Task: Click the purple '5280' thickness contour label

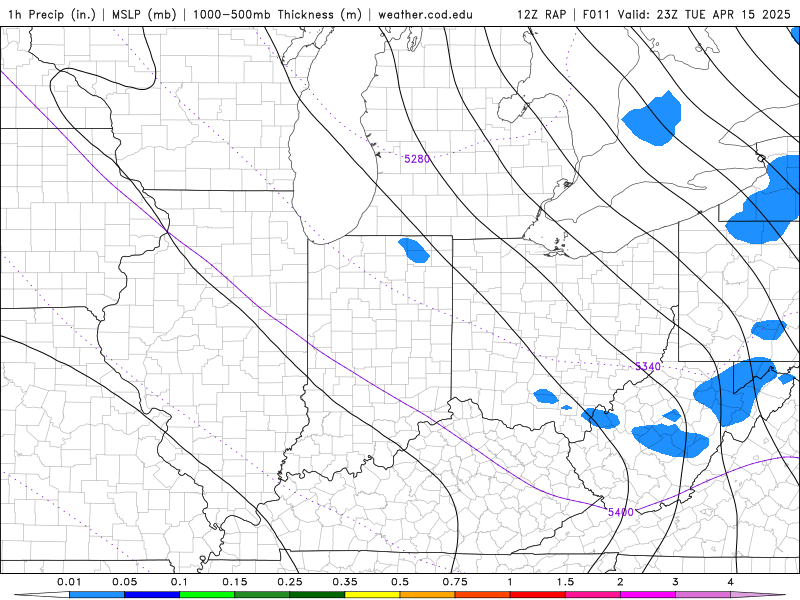Action: click(x=417, y=159)
